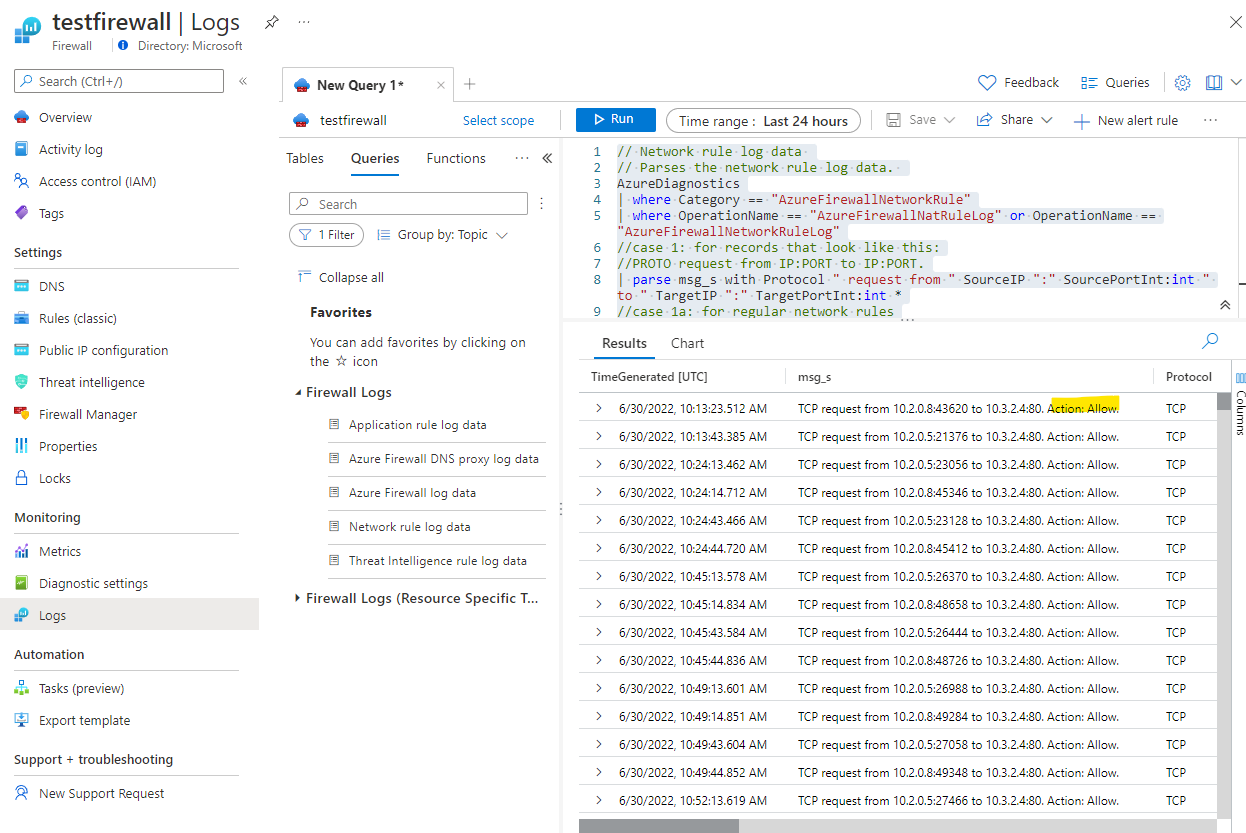Open query settings gear icon
The width and height of the screenshot is (1246, 833).
(1182, 83)
